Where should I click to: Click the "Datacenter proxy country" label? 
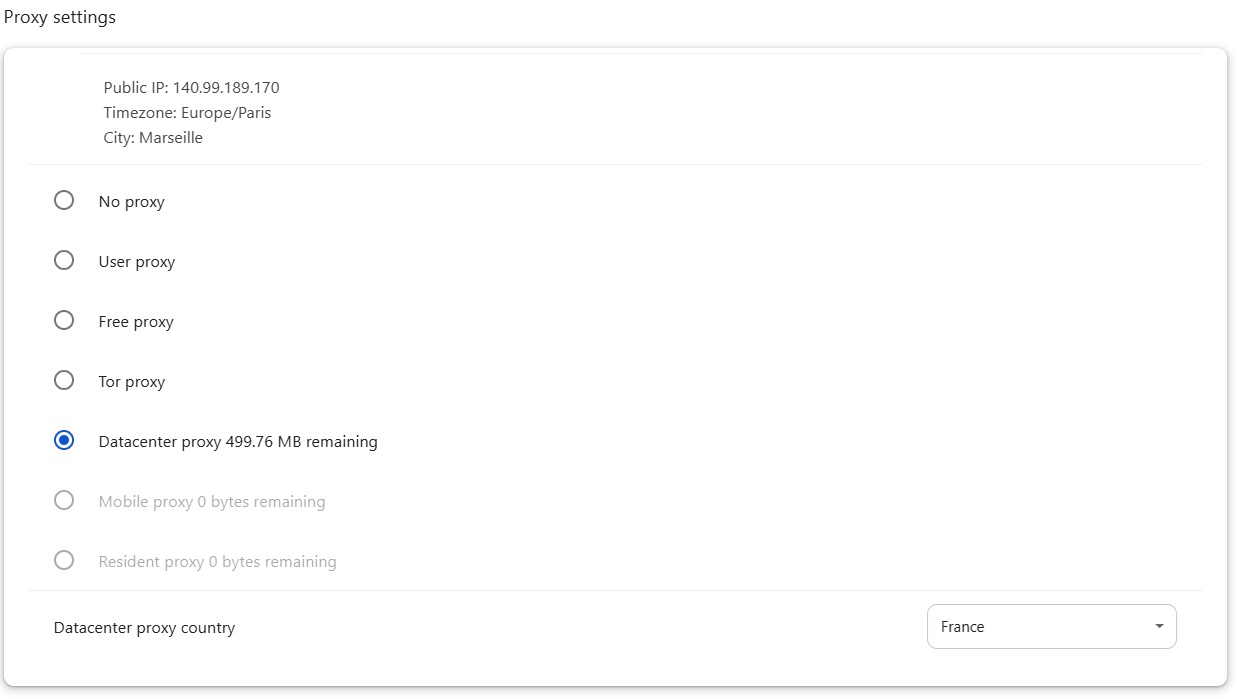point(144,628)
